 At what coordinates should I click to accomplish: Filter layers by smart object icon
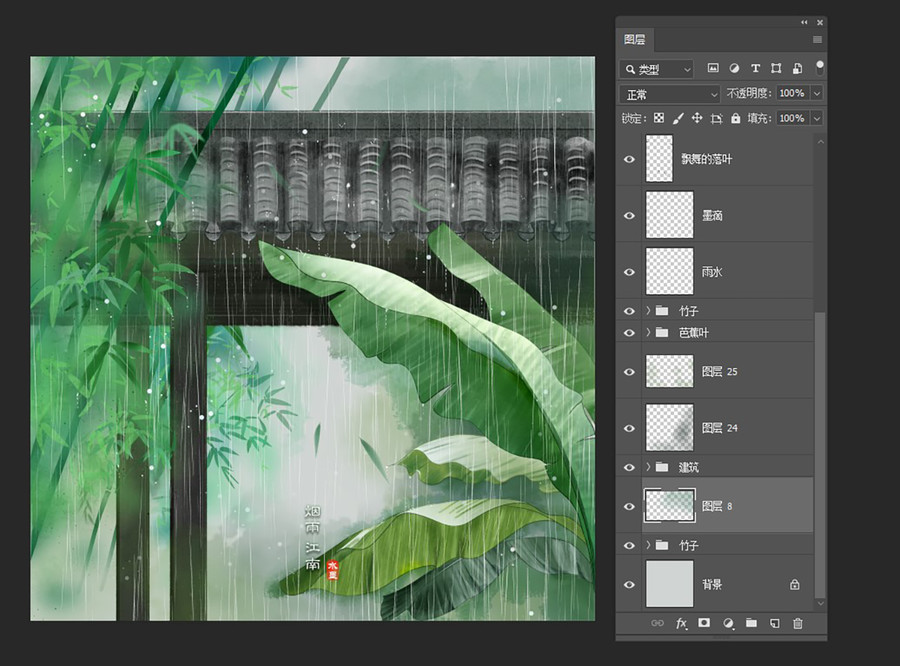pyautogui.click(x=797, y=68)
